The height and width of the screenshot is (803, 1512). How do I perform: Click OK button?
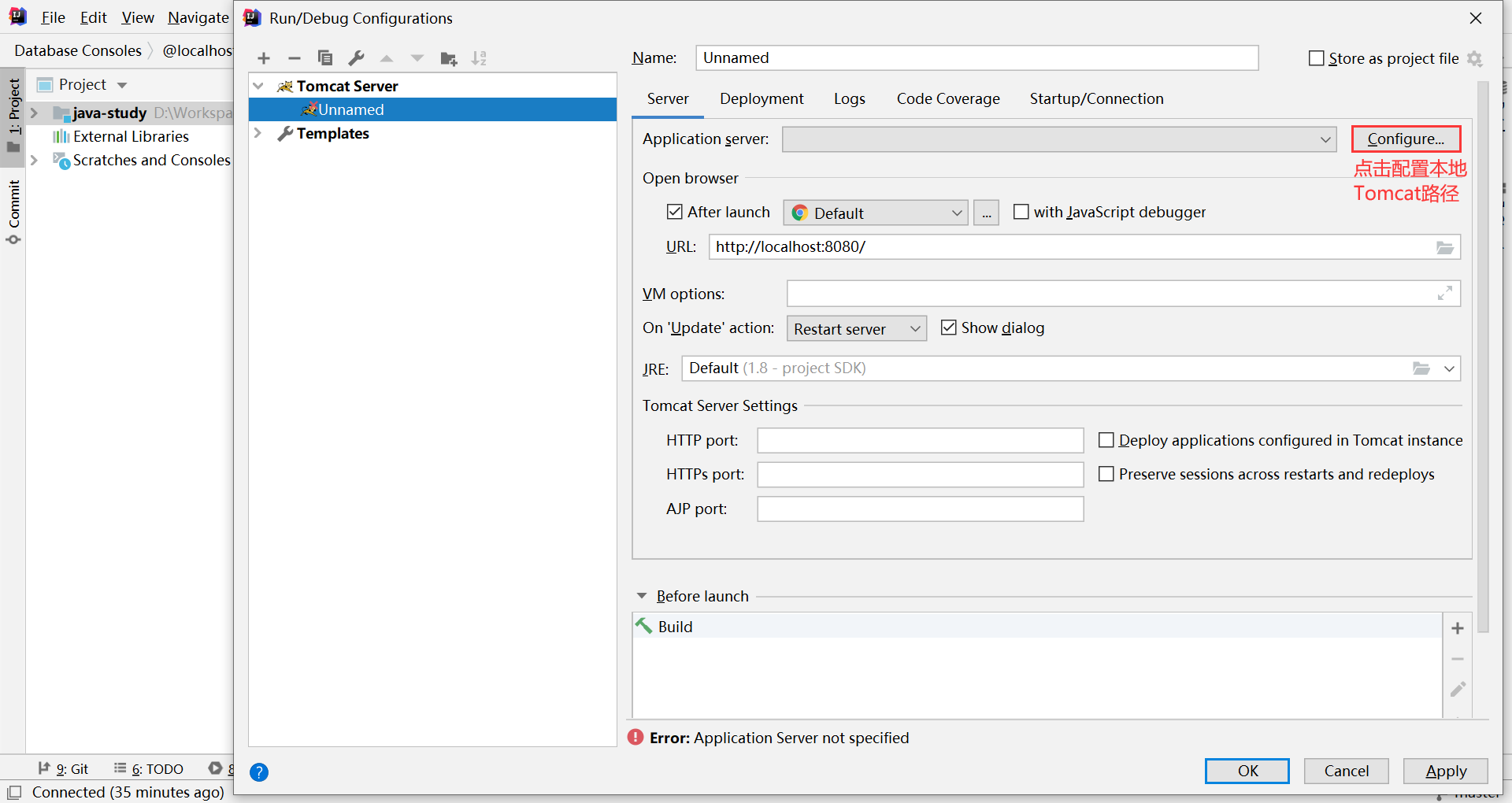coord(1247,771)
